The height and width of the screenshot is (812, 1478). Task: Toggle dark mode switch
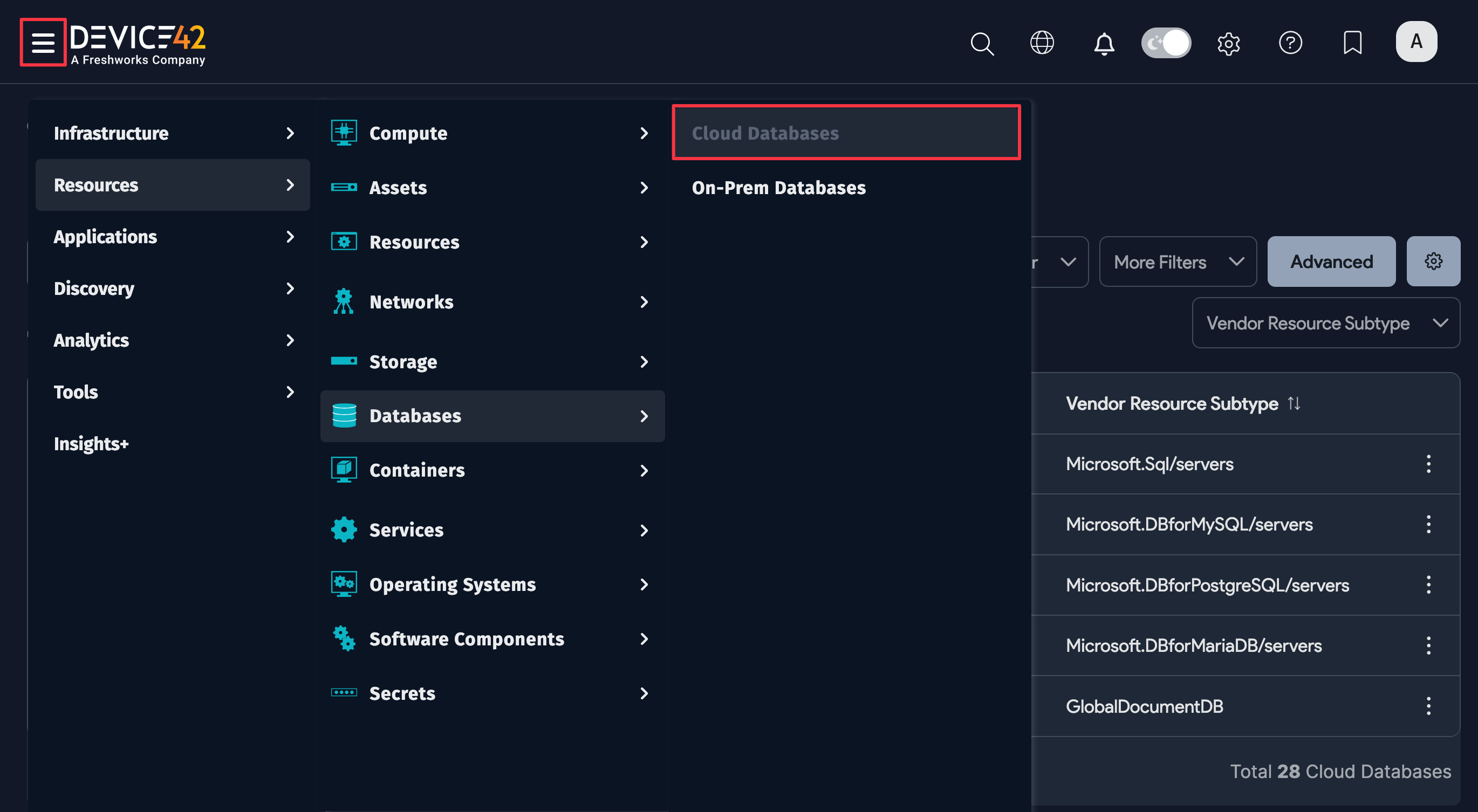(x=1166, y=43)
